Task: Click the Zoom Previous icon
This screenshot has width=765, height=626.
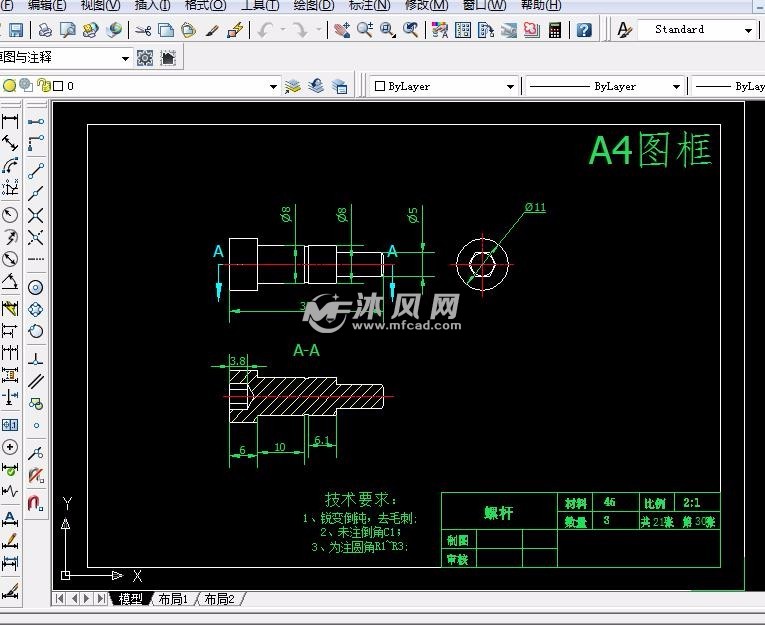Action: coord(411,30)
